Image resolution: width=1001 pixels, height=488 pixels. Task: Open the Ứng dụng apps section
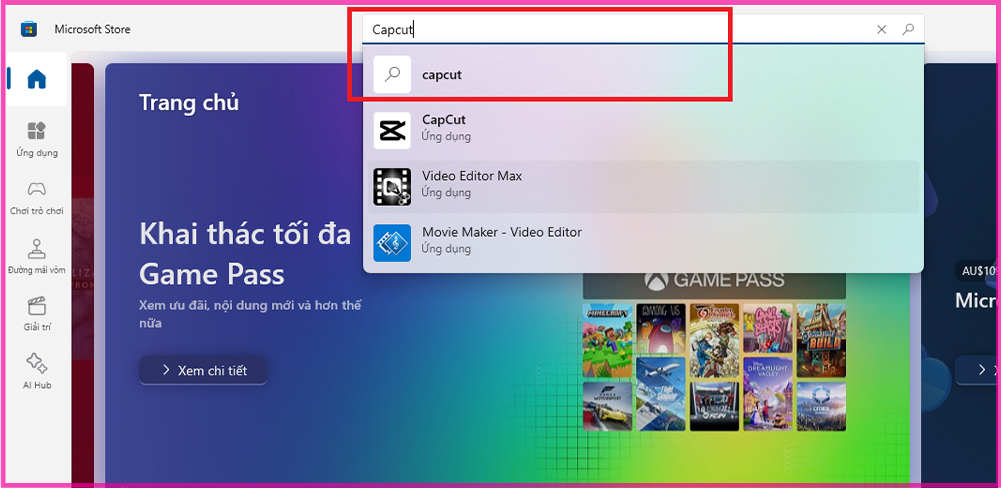(36, 139)
